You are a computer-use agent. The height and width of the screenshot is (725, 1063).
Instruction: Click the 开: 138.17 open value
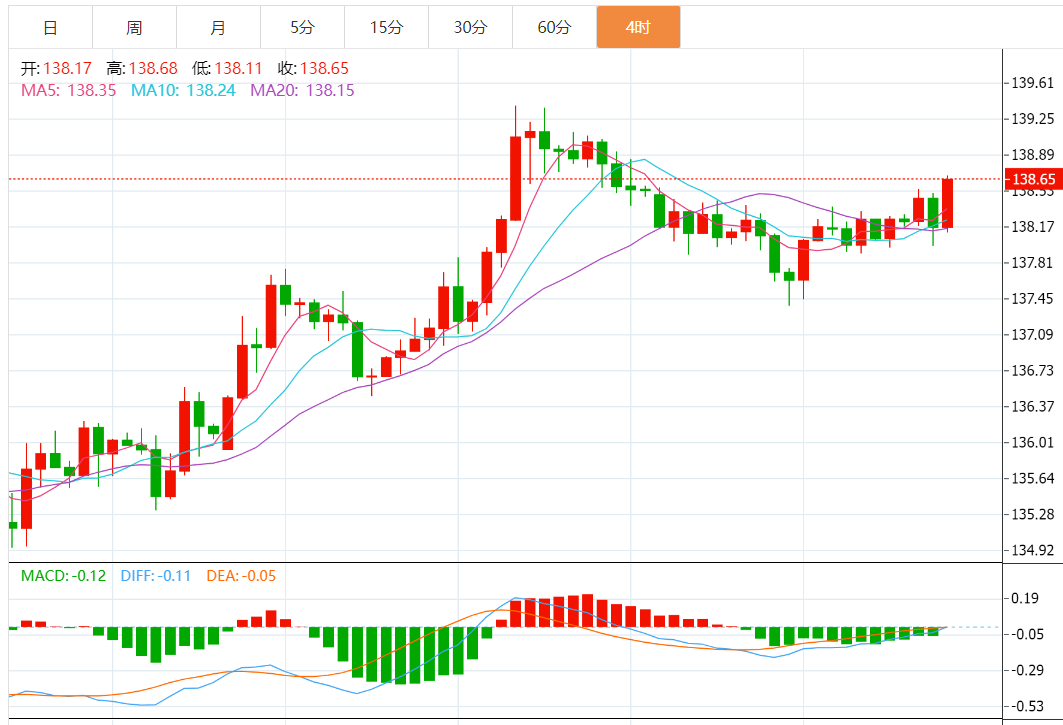(56, 68)
